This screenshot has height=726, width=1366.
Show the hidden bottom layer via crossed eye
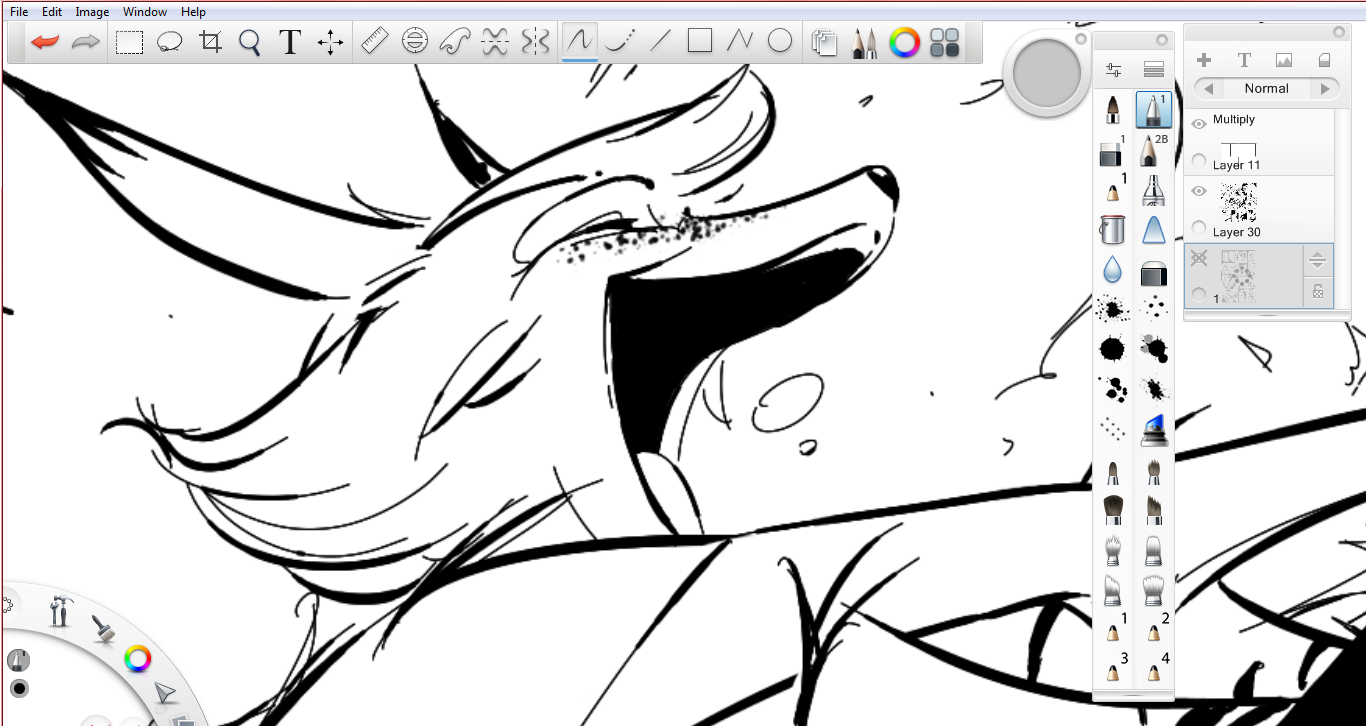(1199, 259)
